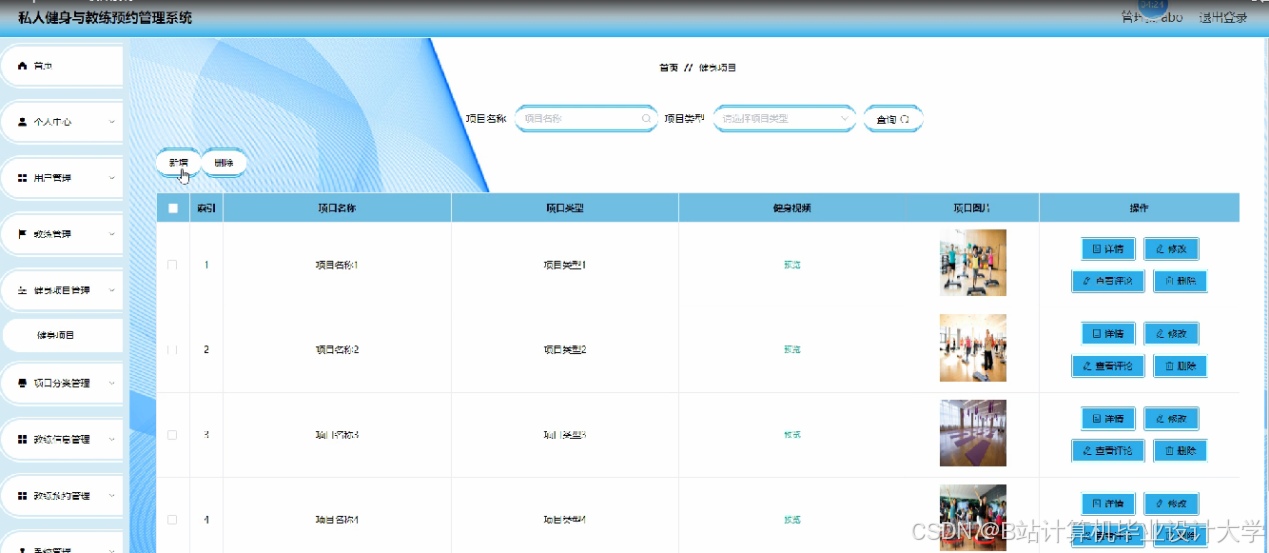Click the cell text 项目类型4
The width and height of the screenshot is (1269, 553).
(565, 520)
